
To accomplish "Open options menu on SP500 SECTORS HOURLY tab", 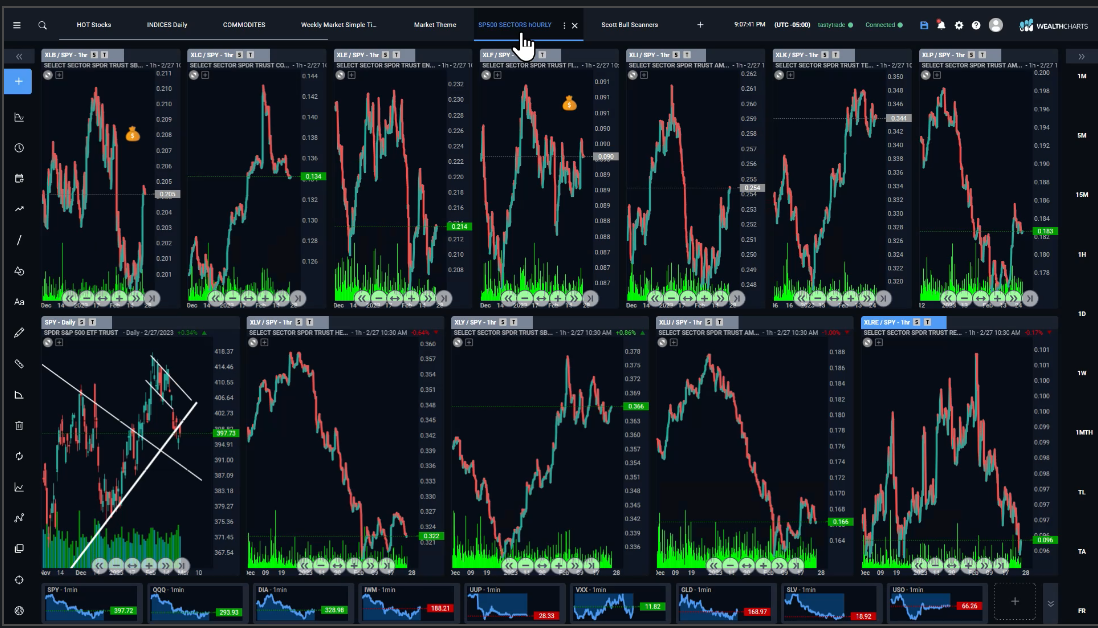I will point(564,25).
